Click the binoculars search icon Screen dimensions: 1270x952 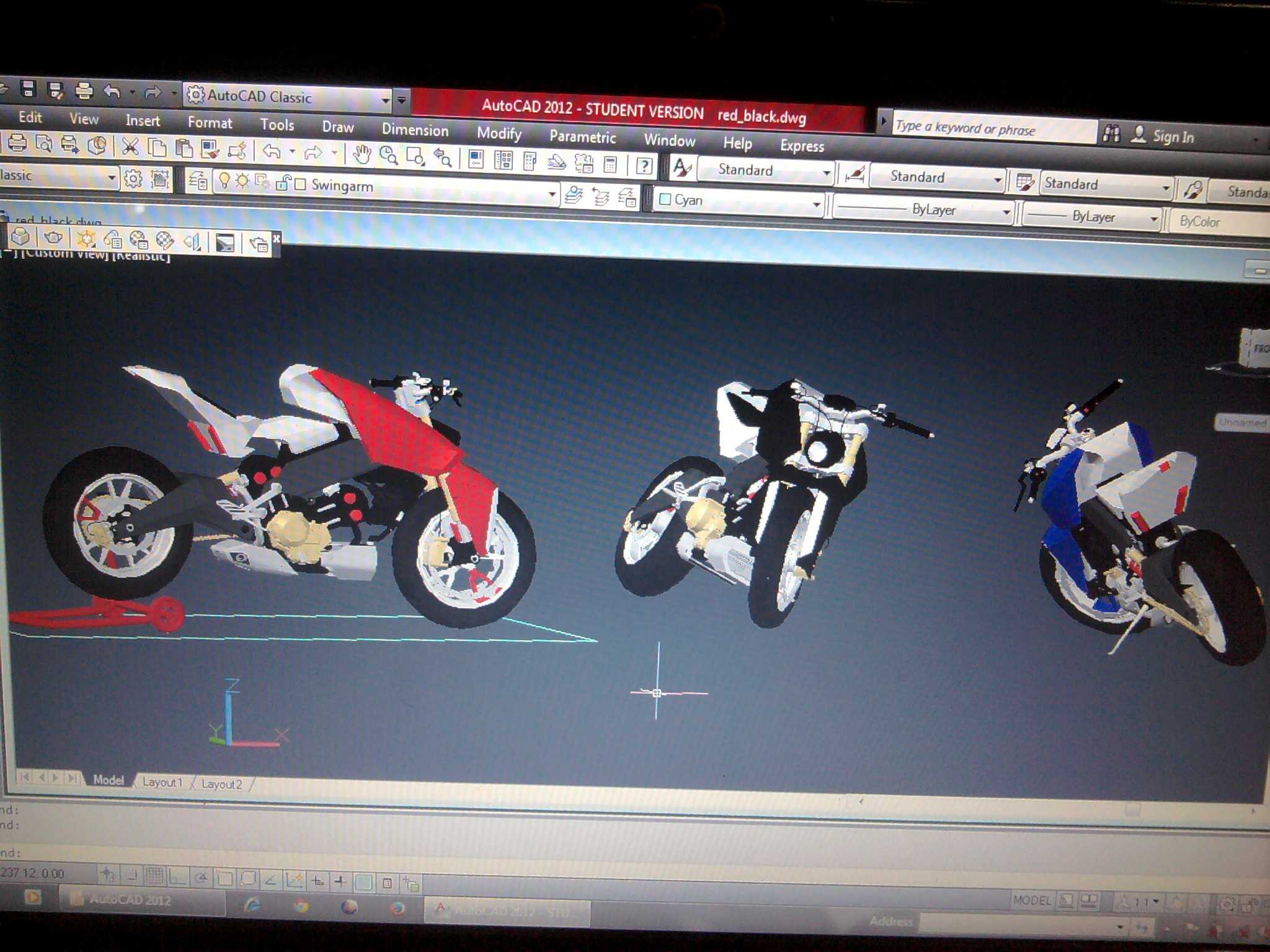(1111, 133)
